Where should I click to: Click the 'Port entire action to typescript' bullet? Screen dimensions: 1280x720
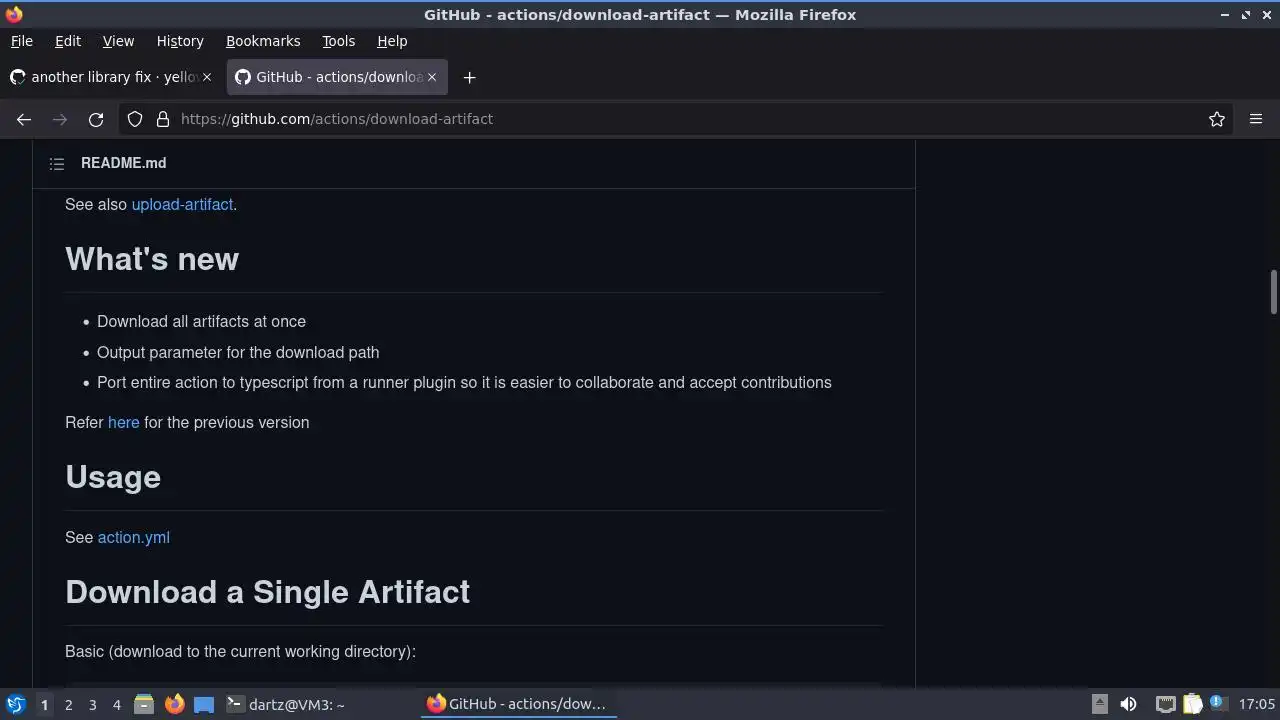[464, 382]
